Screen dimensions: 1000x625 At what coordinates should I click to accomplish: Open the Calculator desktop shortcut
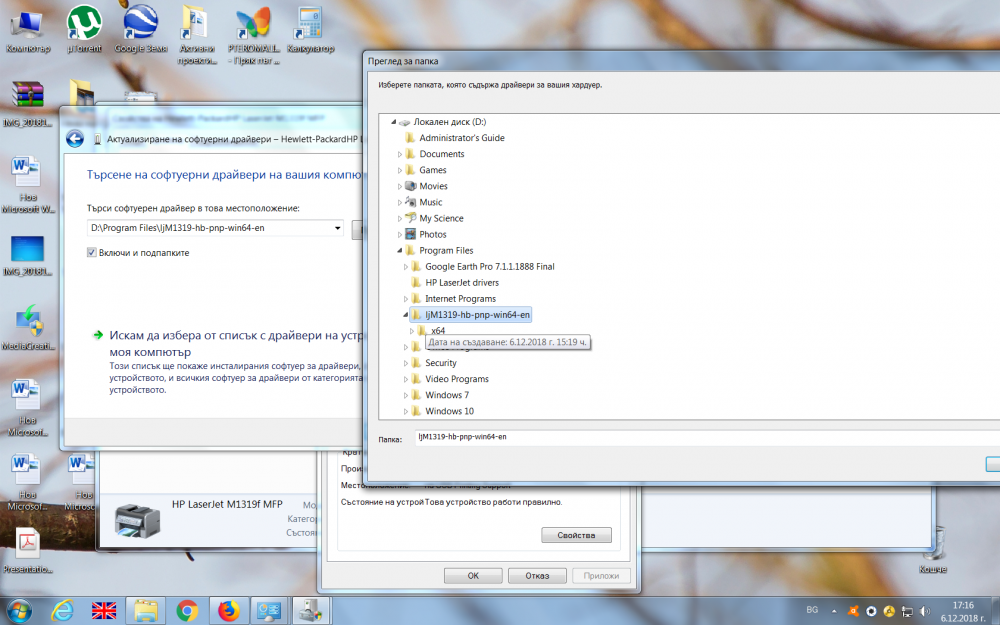click(x=310, y=31)
